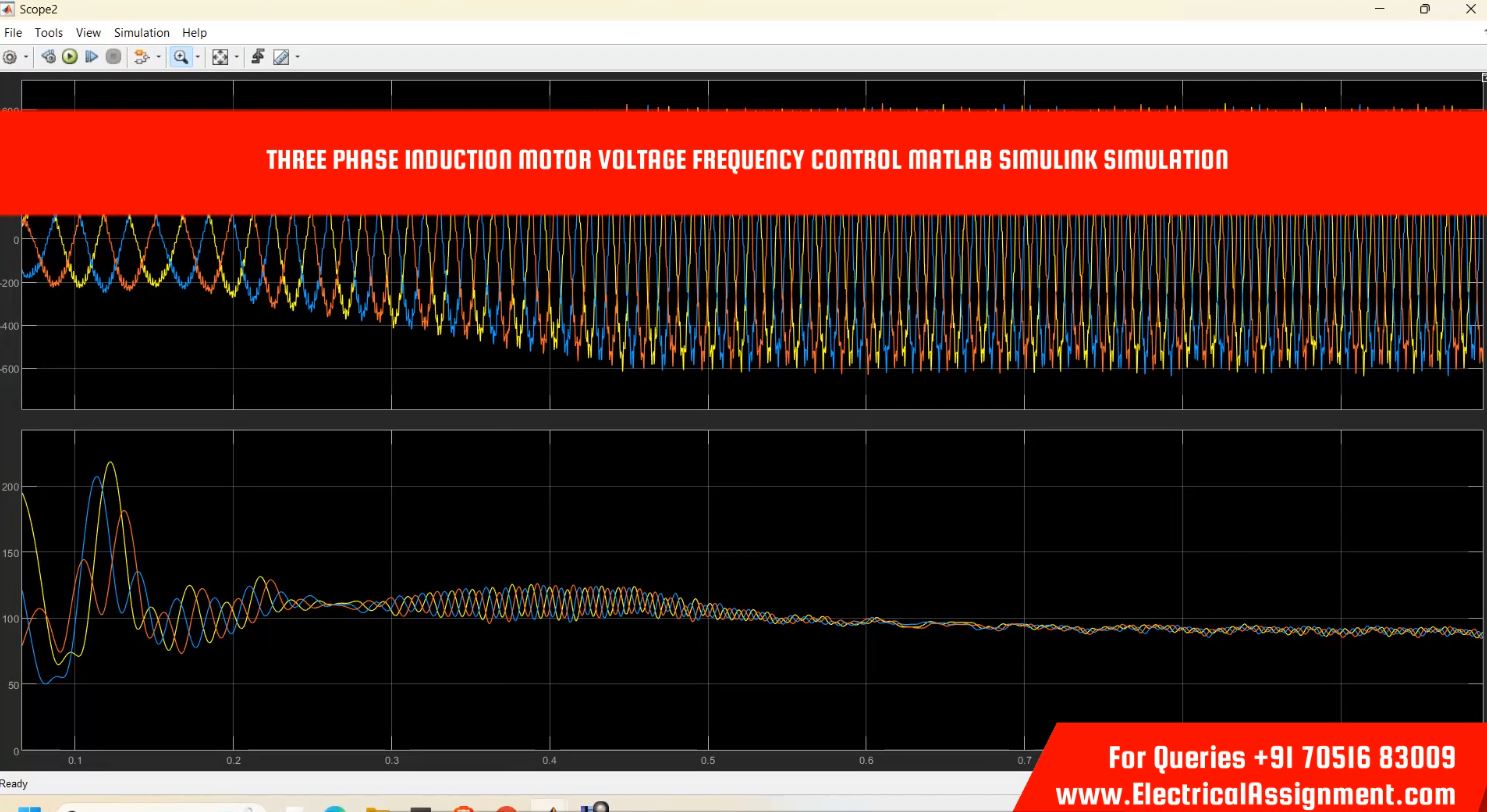Click the Step Back simulation icon
This screenshot has width=1487, height=812.
(x=48, y=57)
